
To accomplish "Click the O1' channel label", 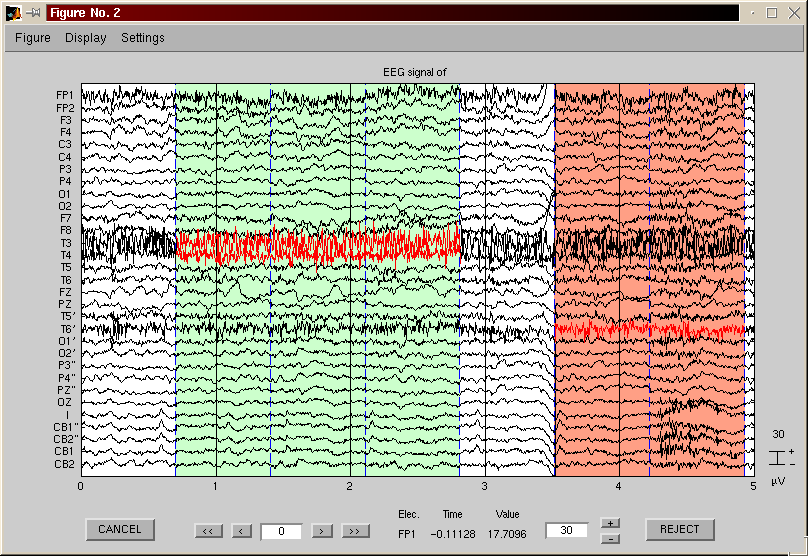I will (x=66, y=341).
